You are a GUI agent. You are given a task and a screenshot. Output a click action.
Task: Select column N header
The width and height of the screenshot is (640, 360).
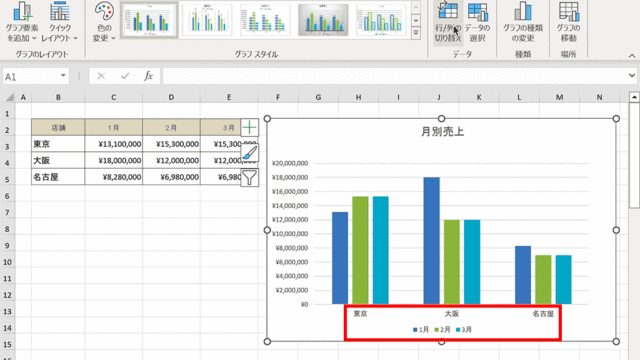[599, 97]
